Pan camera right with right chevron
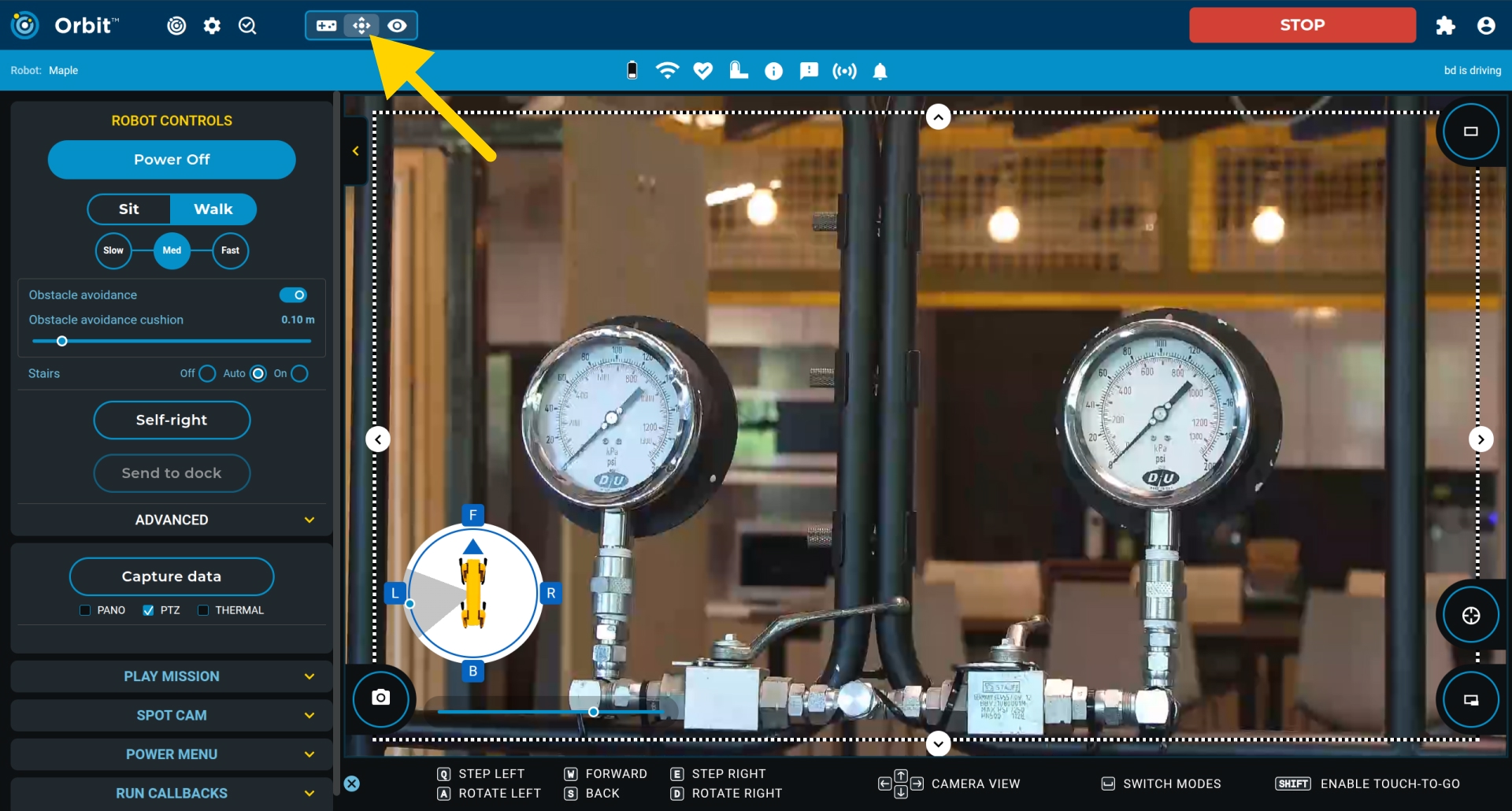This screenshot has height=811, width=1512. (x=1481, y=439)
